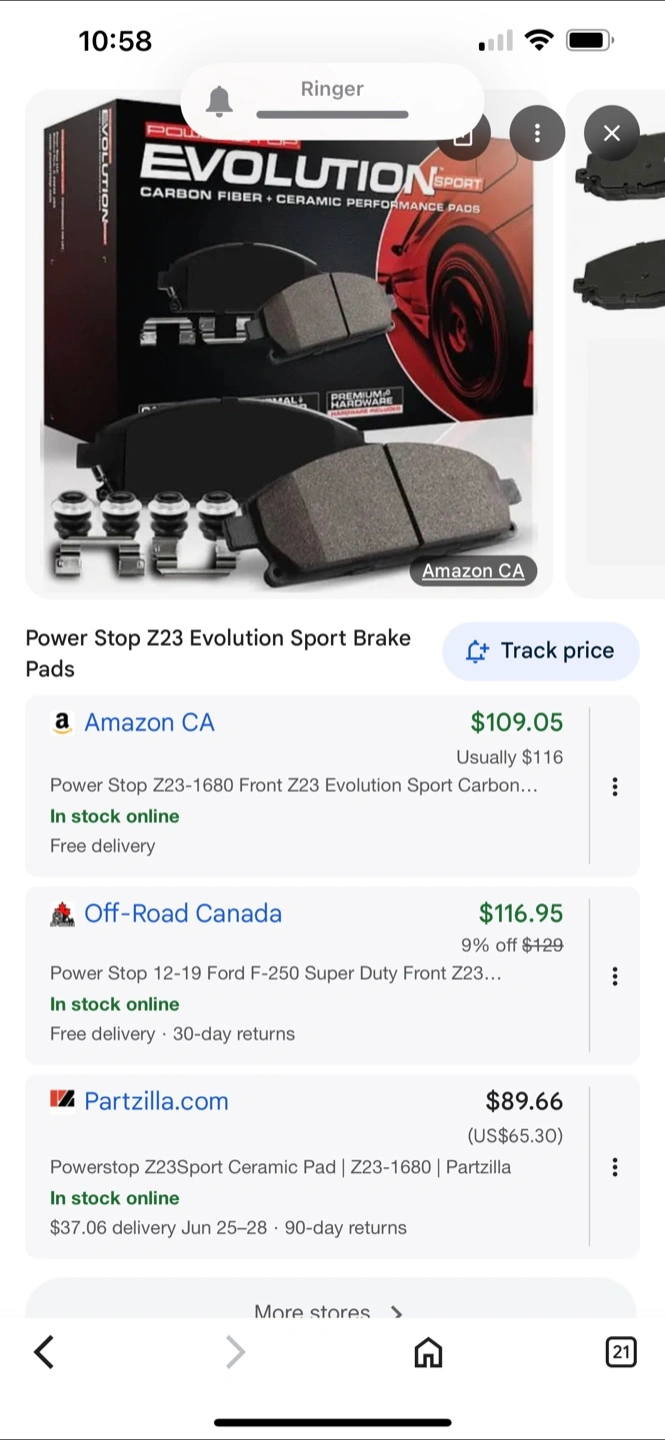Adjust the Ringer volume slider
This screenshot has height=1440, width=665.
pos(332,115)
